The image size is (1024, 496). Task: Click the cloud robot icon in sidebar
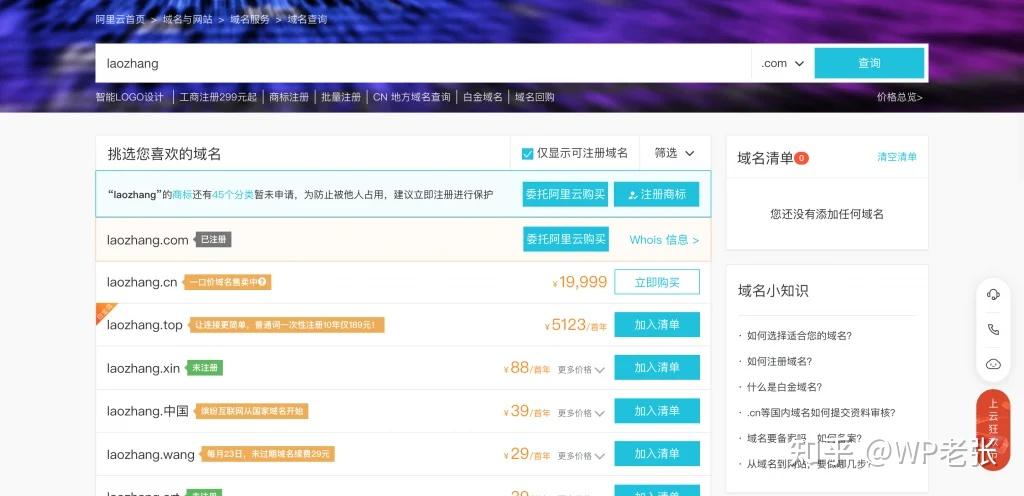tap(993, 364)
